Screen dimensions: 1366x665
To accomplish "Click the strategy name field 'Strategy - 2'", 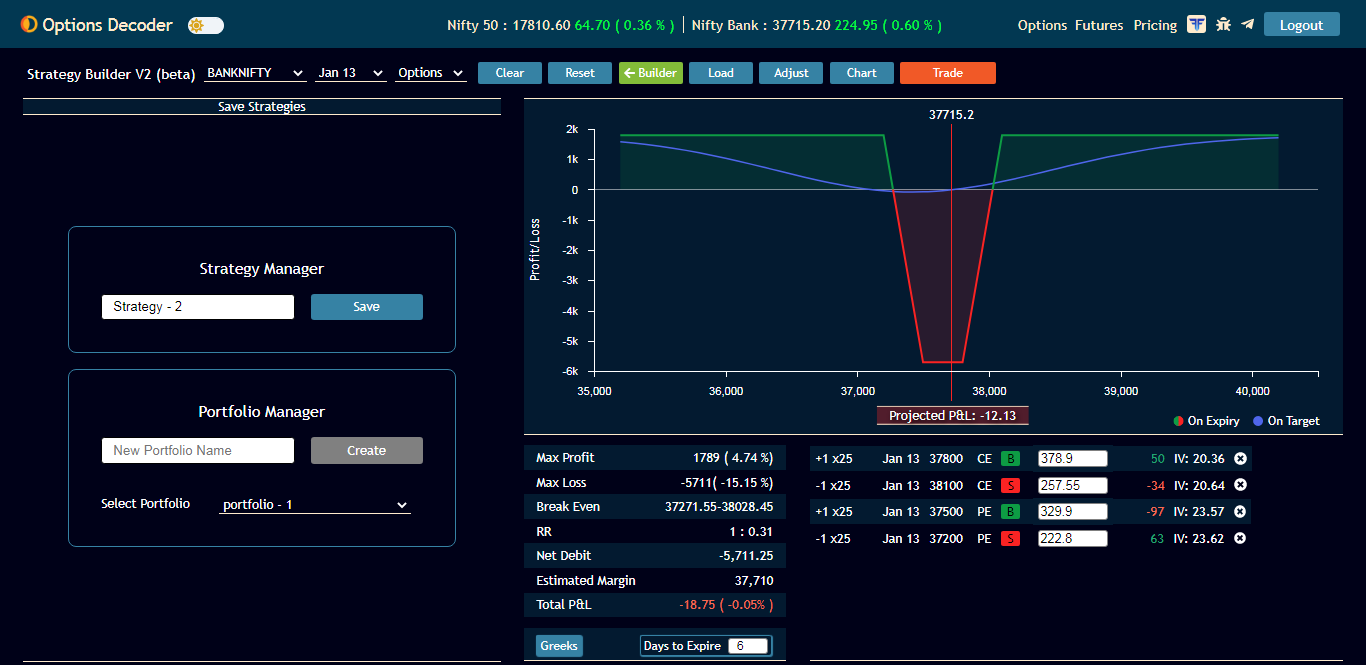I will (x=198, y=307).
